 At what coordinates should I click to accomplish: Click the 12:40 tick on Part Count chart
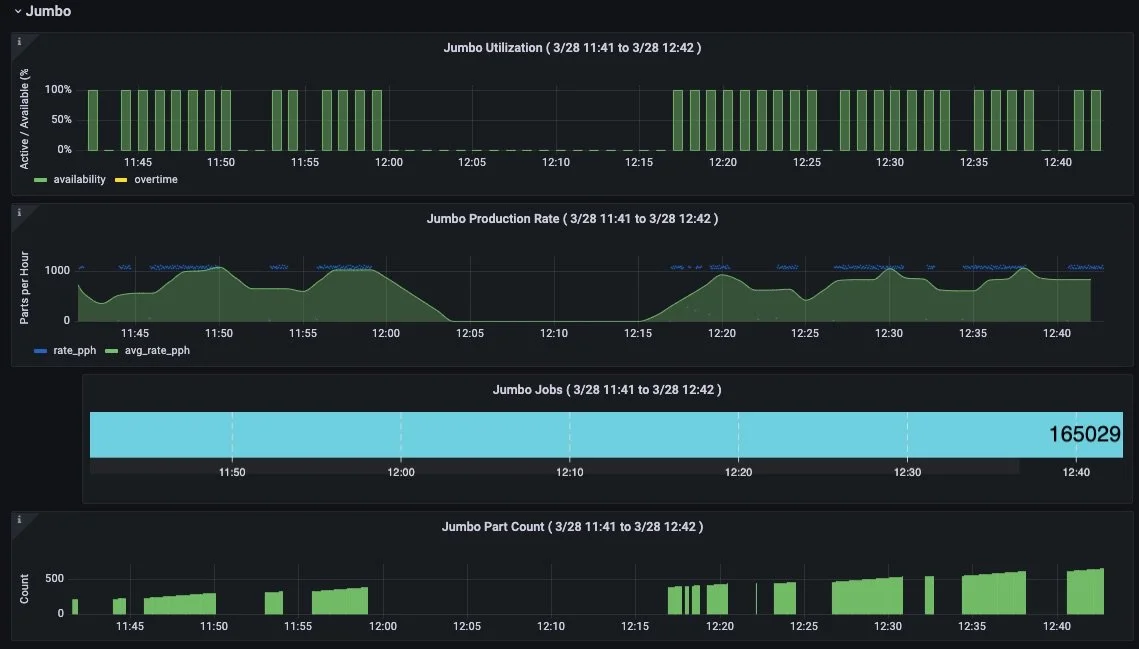click(x=1057, y=626)
